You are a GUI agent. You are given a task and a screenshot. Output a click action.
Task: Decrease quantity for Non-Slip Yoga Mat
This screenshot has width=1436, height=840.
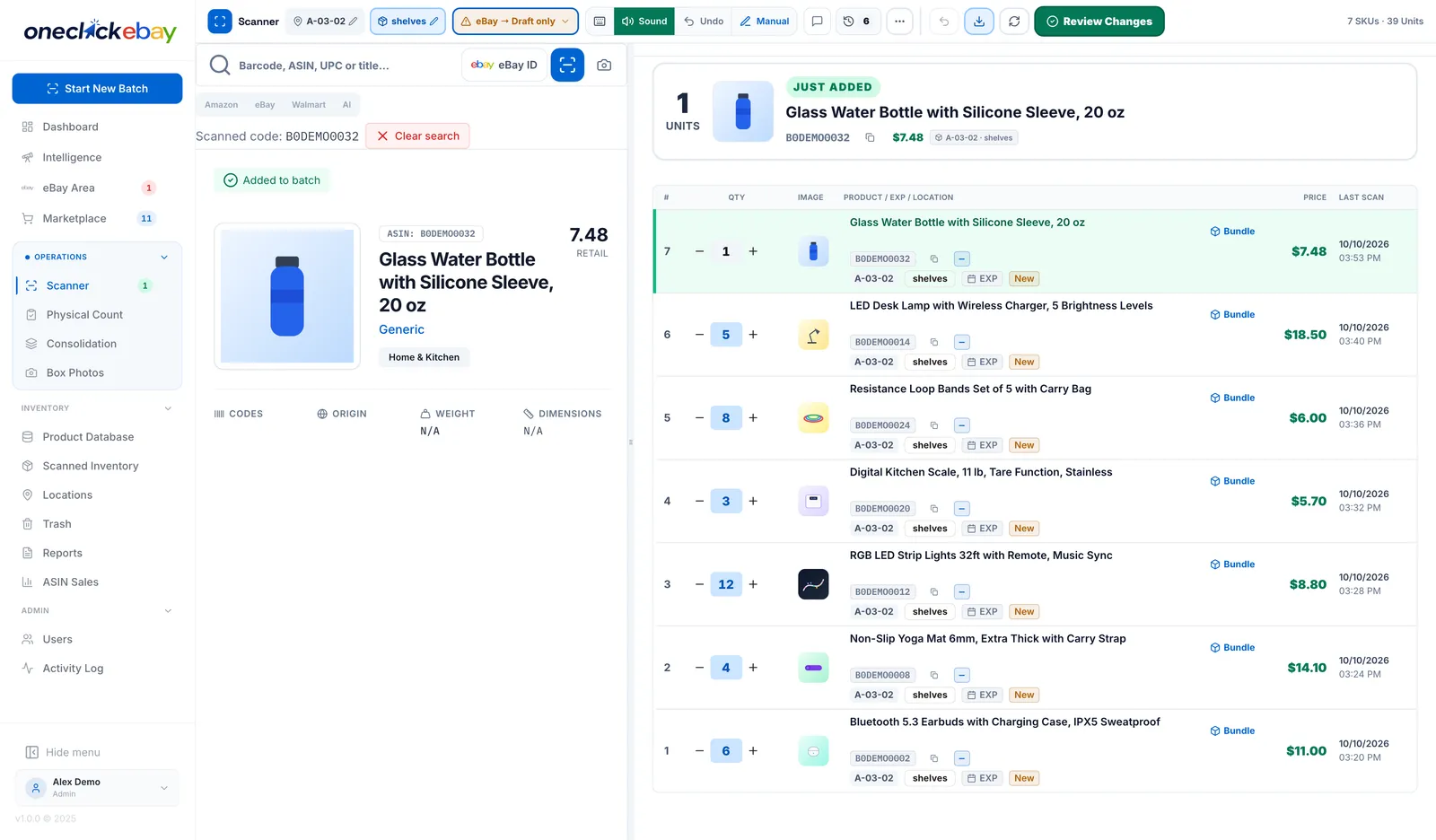click(x=699, y=668)
